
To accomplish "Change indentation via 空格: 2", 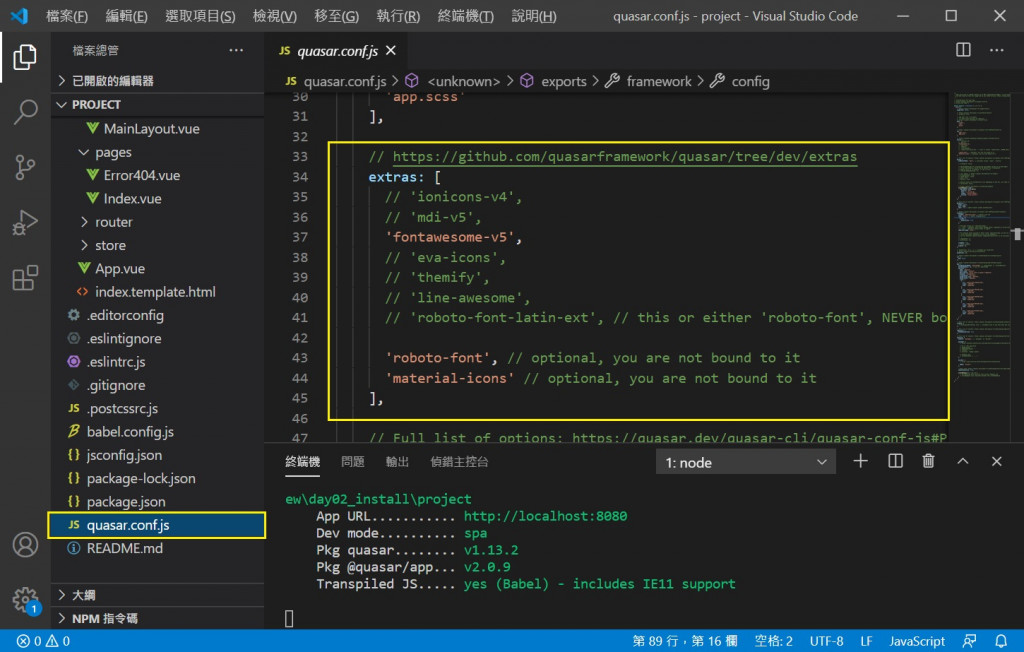I will pyautogui.click(x=773, y=641).
